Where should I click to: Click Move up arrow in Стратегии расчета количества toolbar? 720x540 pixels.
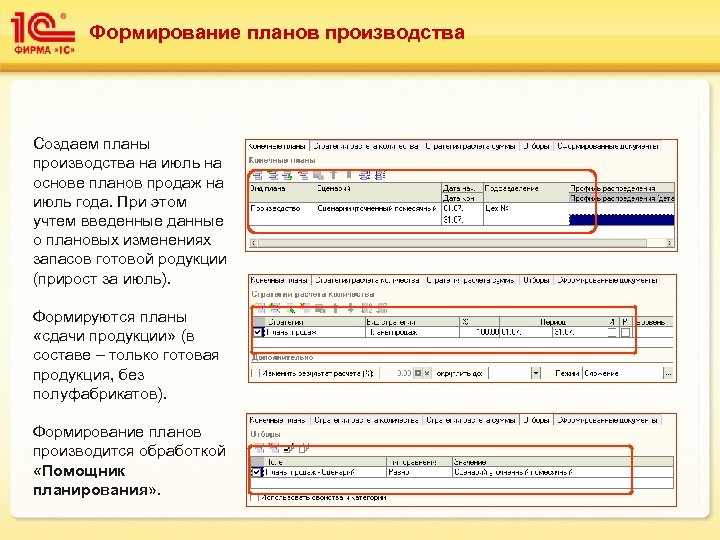pyautogui.click(x=336, y=309)
